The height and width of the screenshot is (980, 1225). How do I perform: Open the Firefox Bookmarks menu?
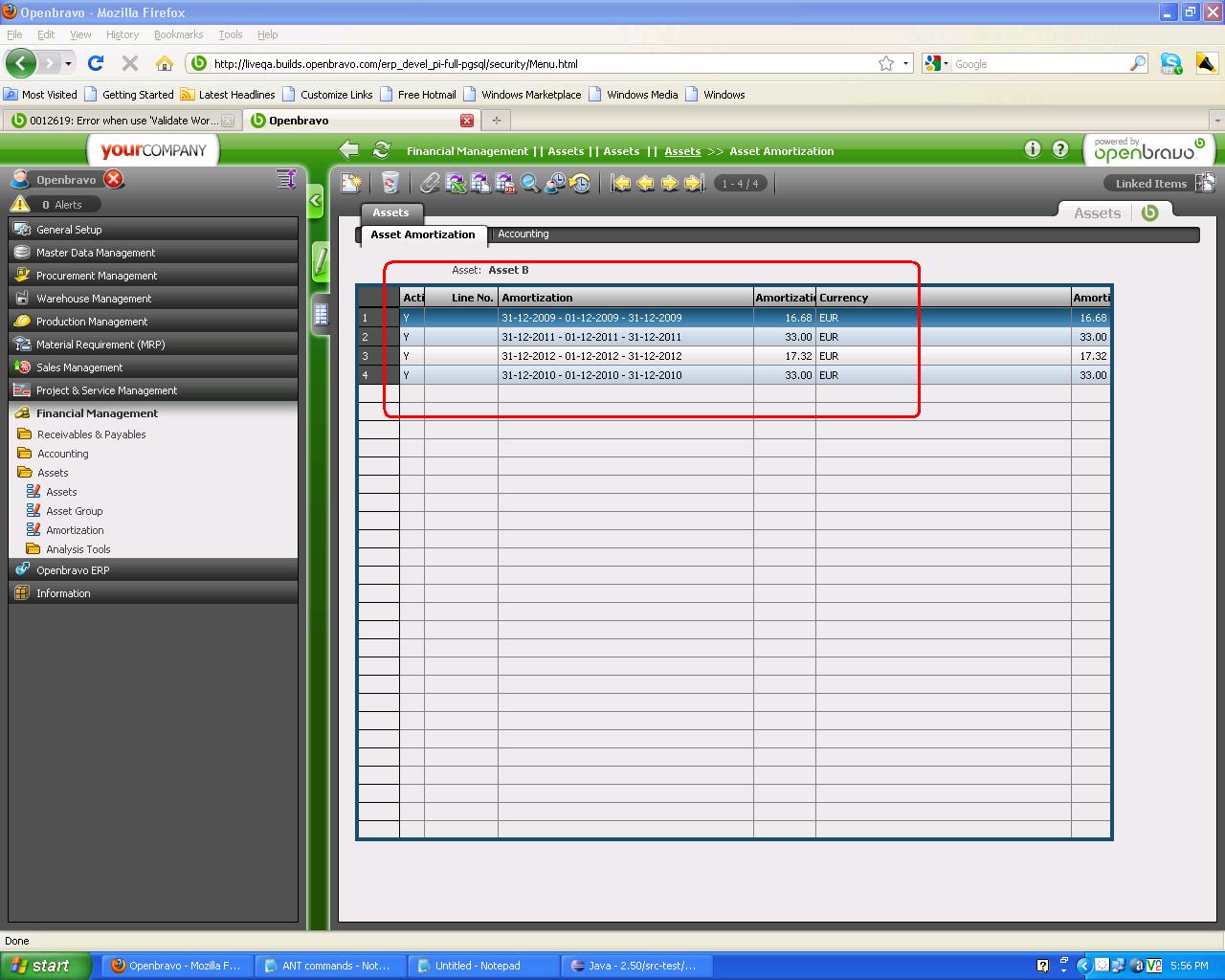coord(178,34)
